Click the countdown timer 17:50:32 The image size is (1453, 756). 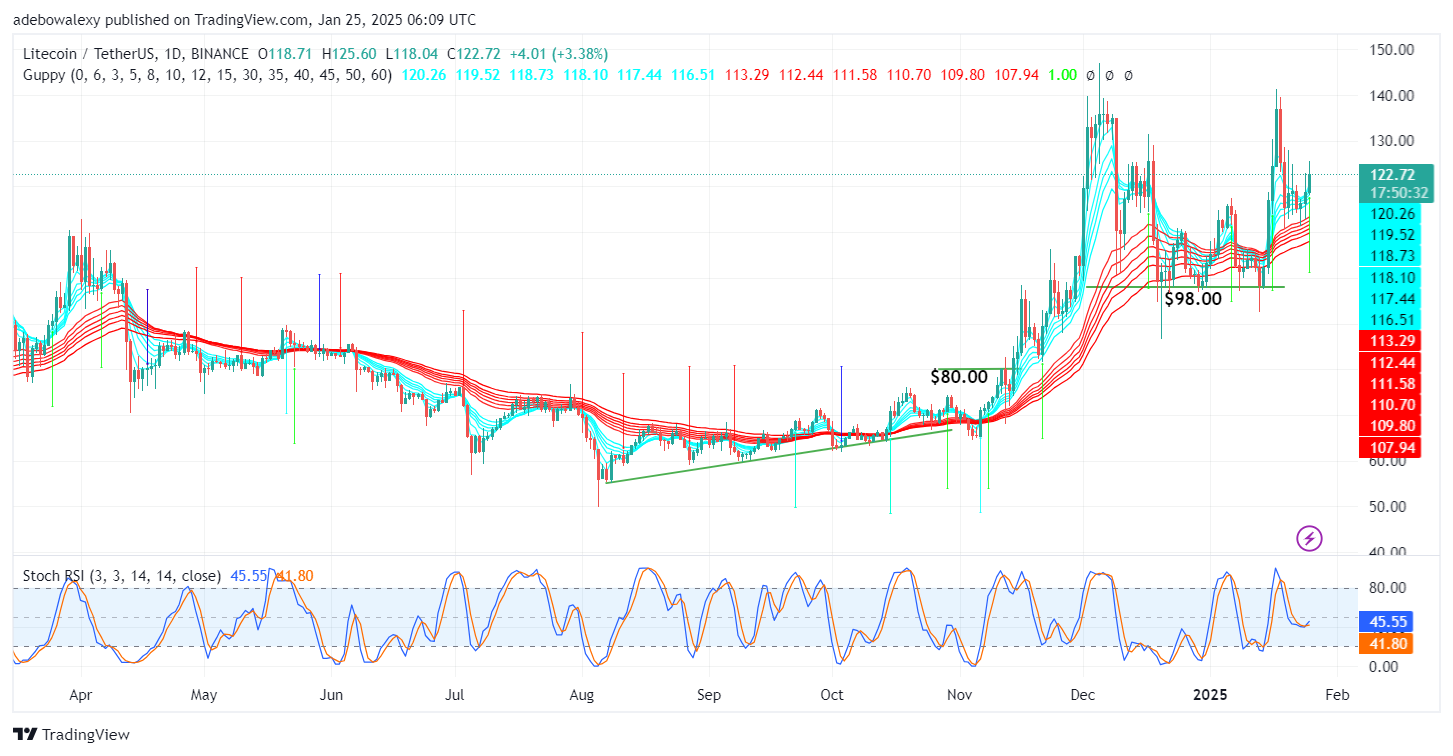[1397, 193]
